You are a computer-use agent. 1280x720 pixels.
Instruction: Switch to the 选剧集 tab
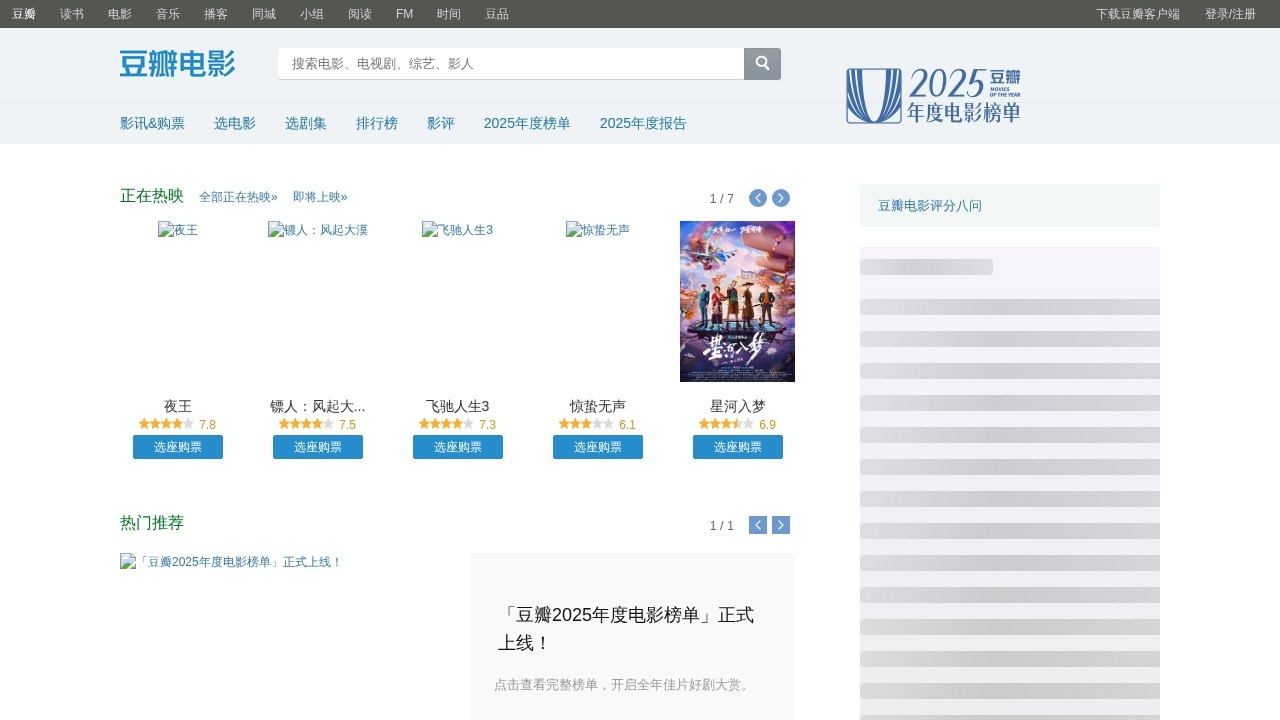305,123
